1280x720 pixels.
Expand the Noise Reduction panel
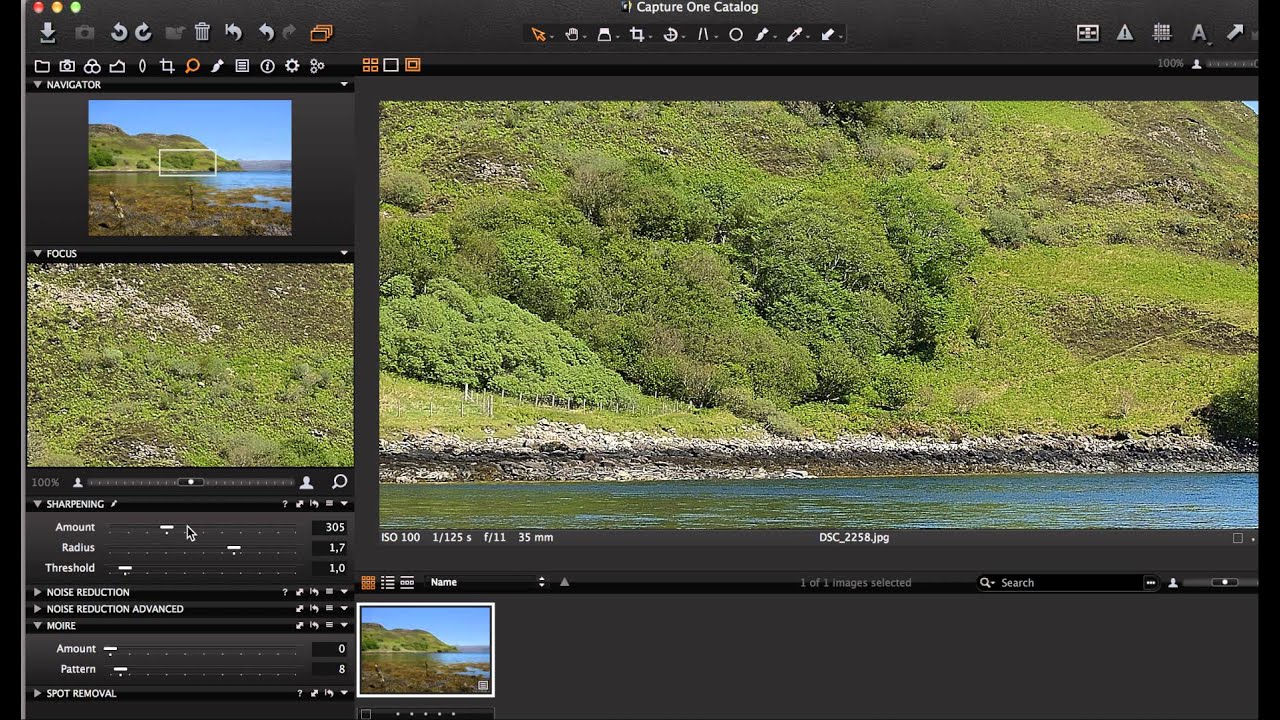(x=37, y=592)
